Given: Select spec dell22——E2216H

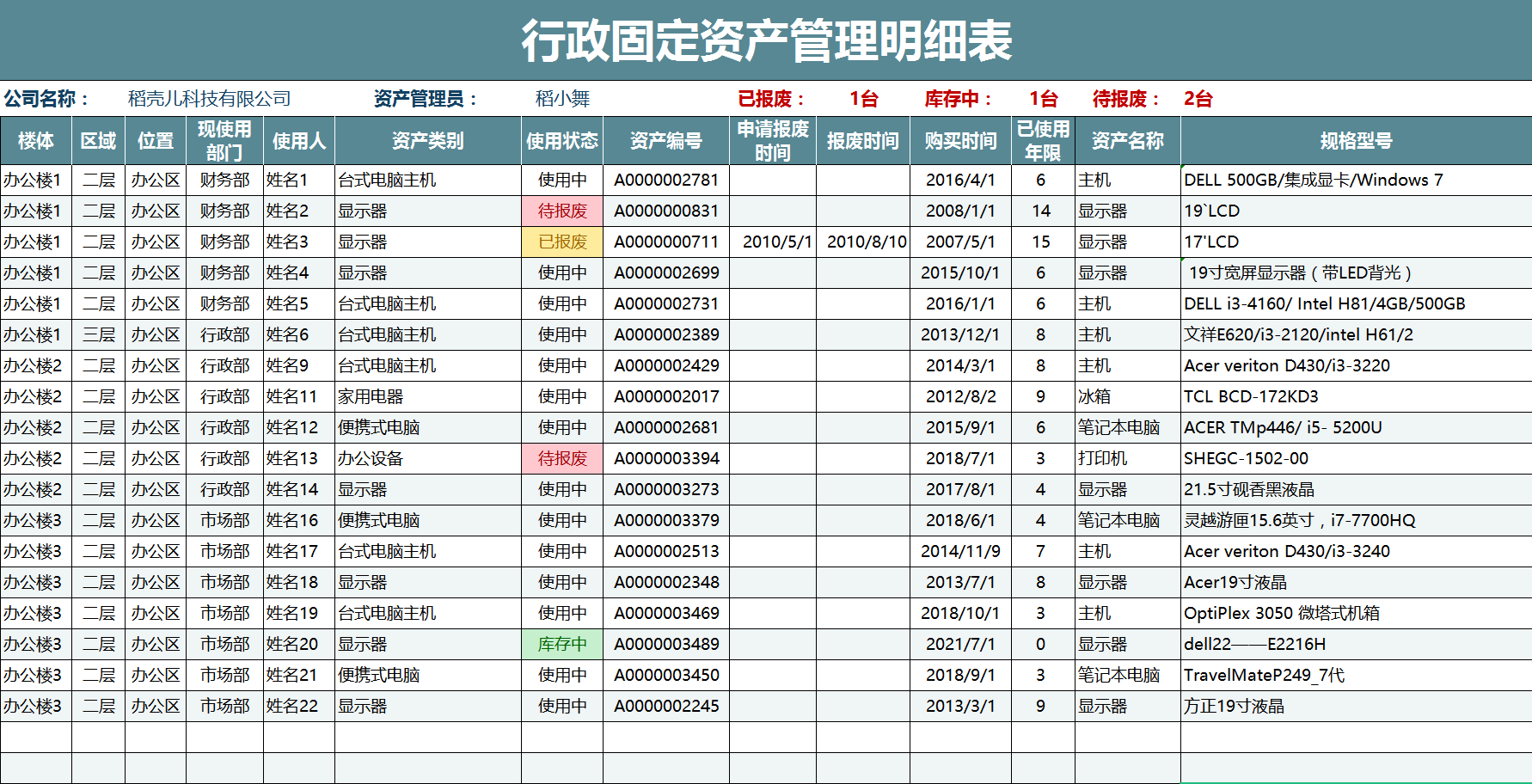Looking at the screenshot, I should pyautogui.click(x=1254, y=644).
